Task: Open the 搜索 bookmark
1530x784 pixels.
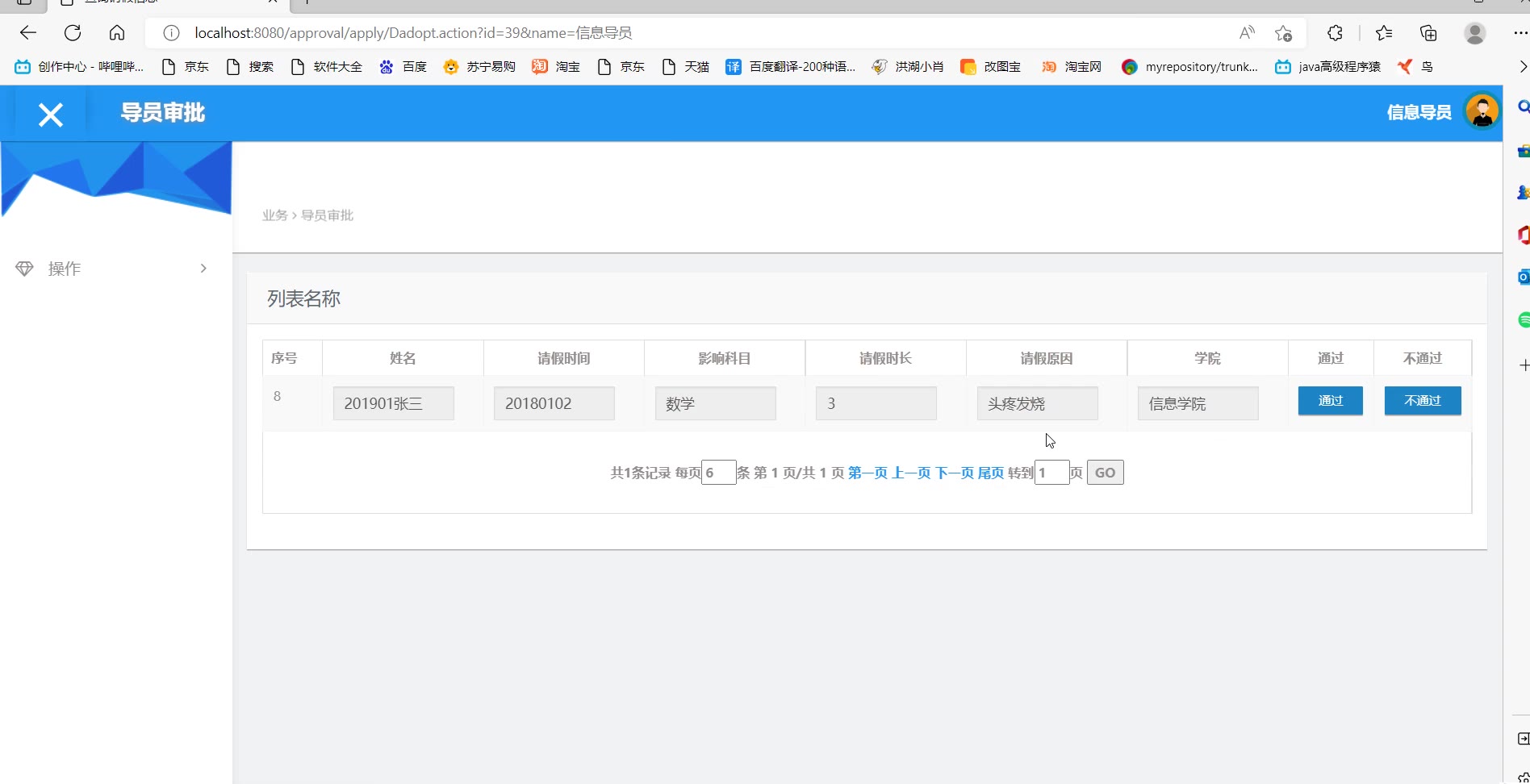Action: [x=250, y=67]
